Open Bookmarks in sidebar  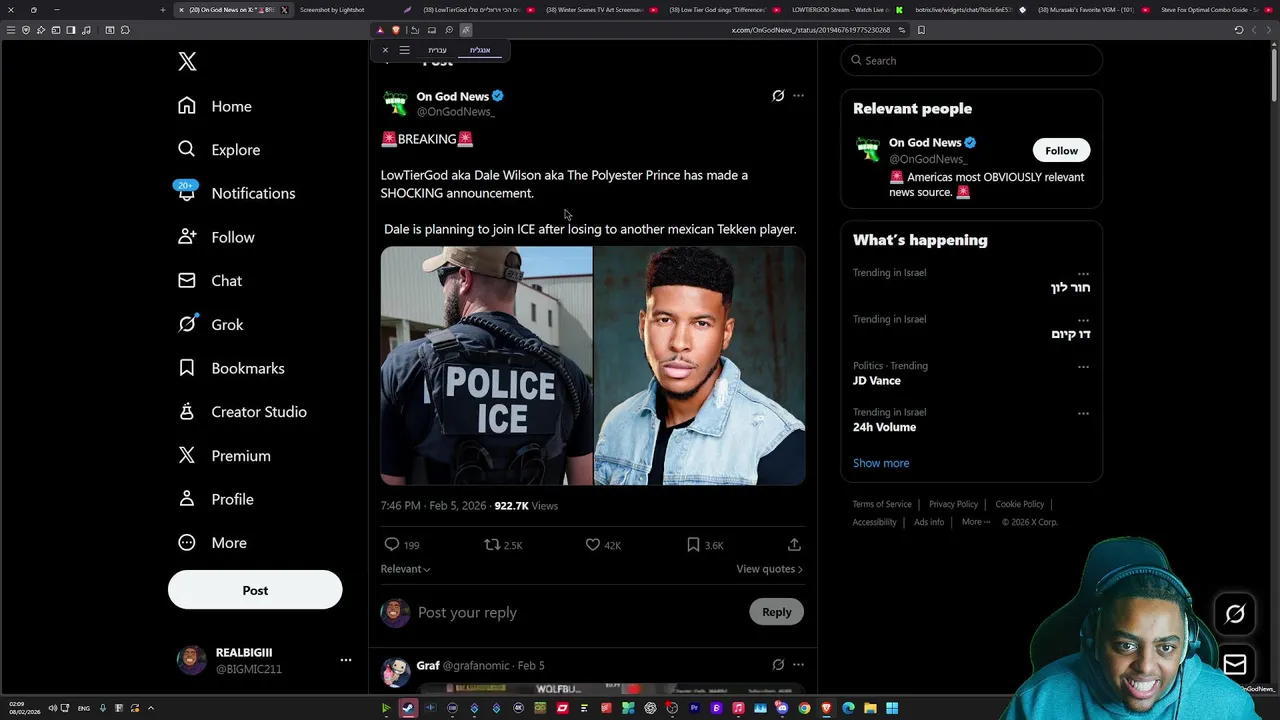tap(231, 368)
